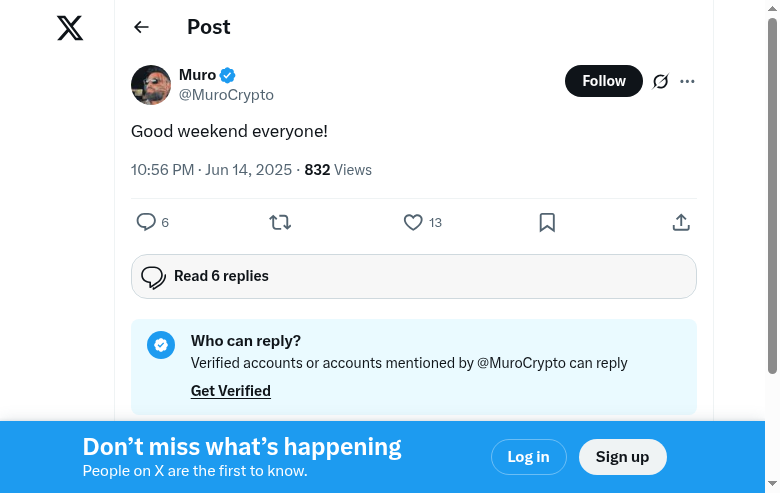Go back using the back arrow
Screen dimensions: 780x493
tap(141, 28)
